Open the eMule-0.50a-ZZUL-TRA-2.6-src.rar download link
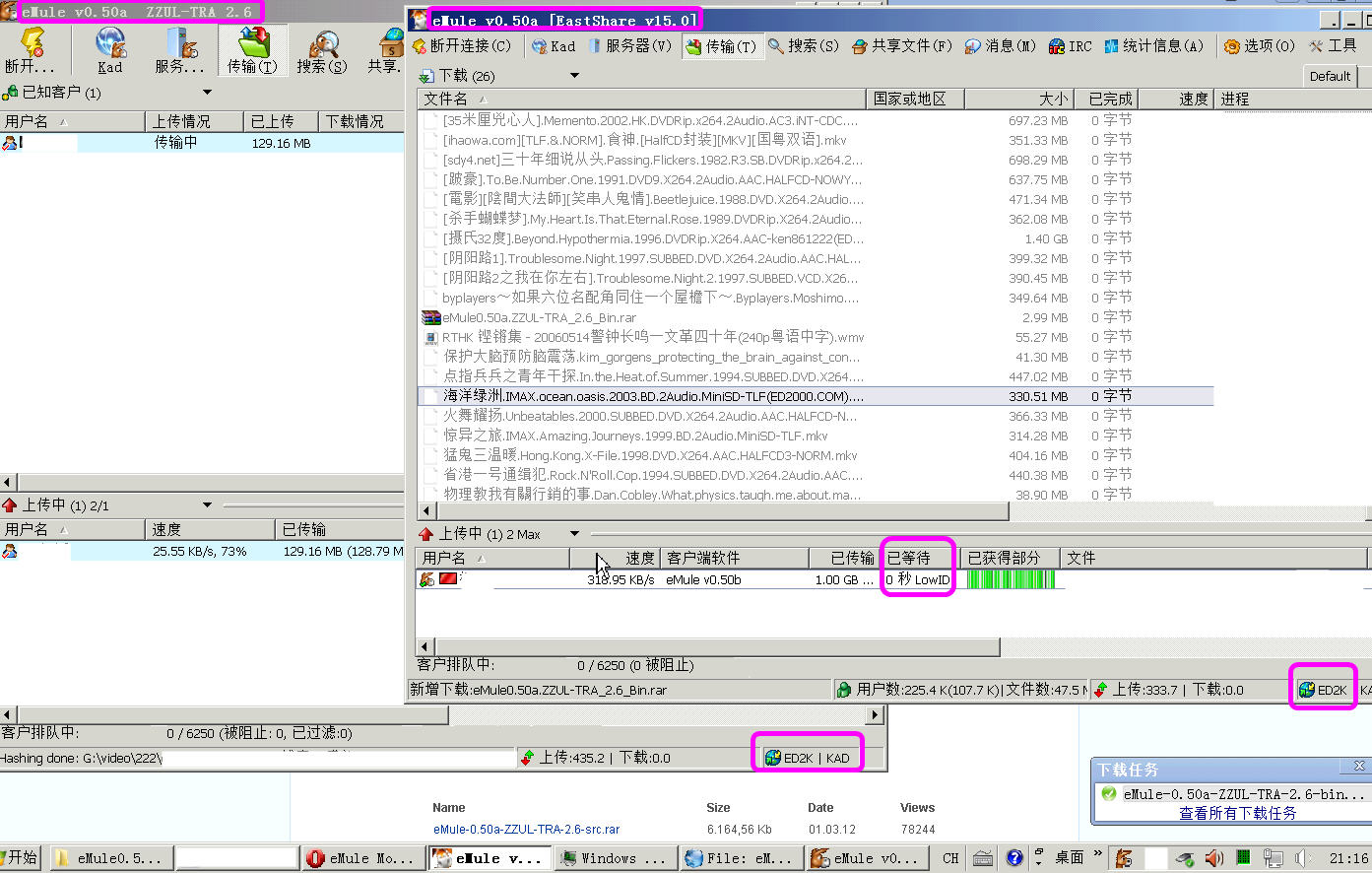The width and height of the screenshot is (1372, 873). [x=527, y=830]
